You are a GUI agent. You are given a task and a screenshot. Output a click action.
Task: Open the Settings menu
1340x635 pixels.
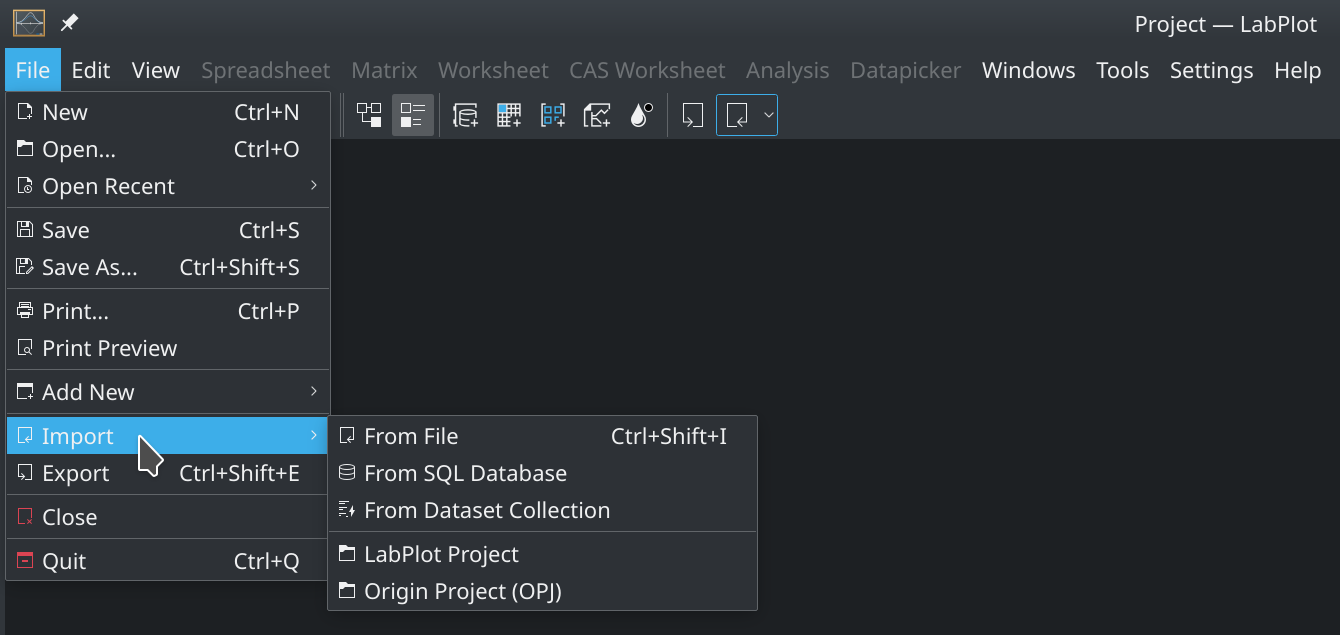click(1211, 70)
